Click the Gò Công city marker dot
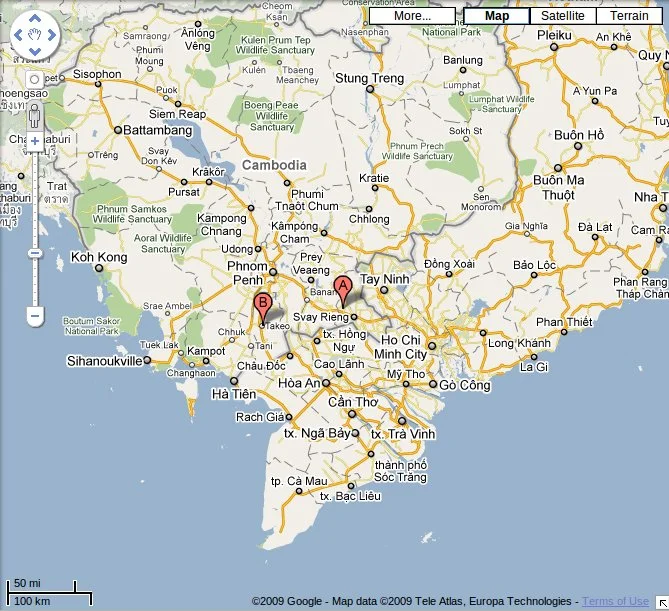The width and height of the screenshot is (669, 611). pos(433,384)
